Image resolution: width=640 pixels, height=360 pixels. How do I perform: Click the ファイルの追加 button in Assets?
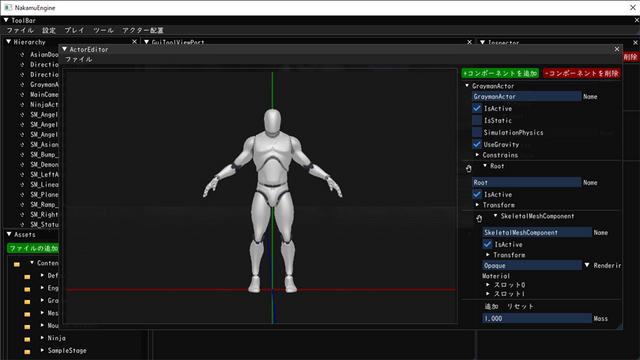[x=33, y=248]
